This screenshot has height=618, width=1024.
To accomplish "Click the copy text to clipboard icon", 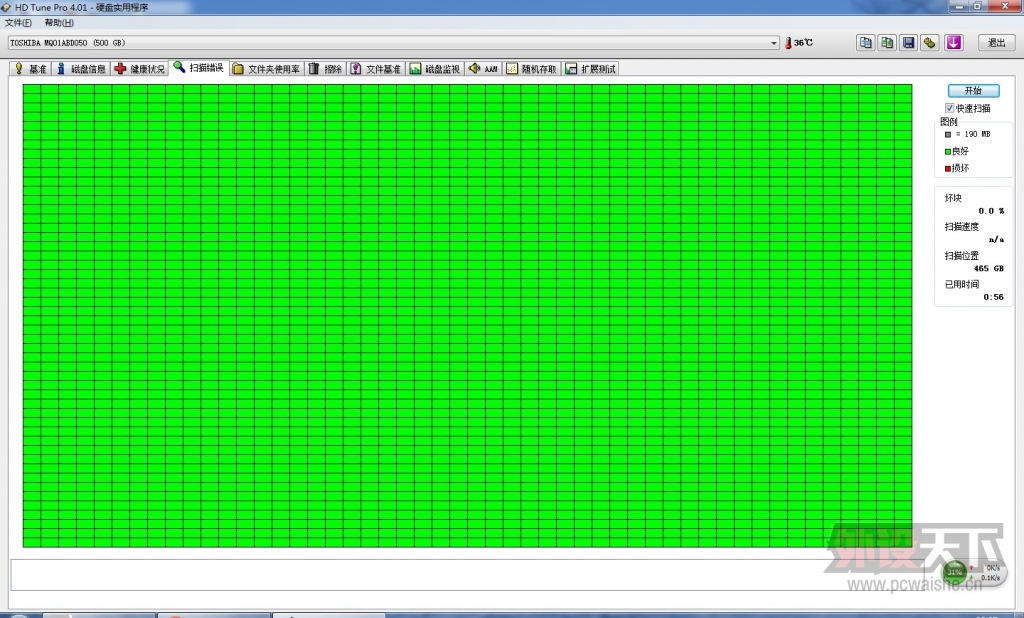I will coord(865,42).
